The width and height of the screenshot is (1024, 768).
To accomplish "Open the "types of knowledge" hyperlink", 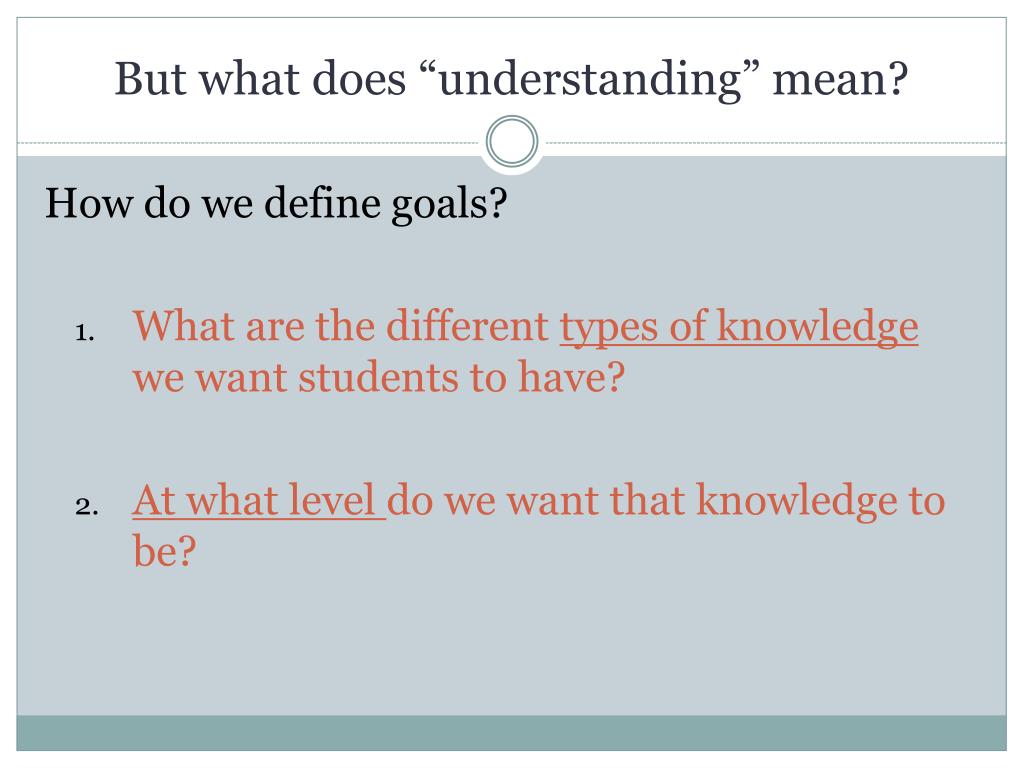I will click(x=739, y=327).
